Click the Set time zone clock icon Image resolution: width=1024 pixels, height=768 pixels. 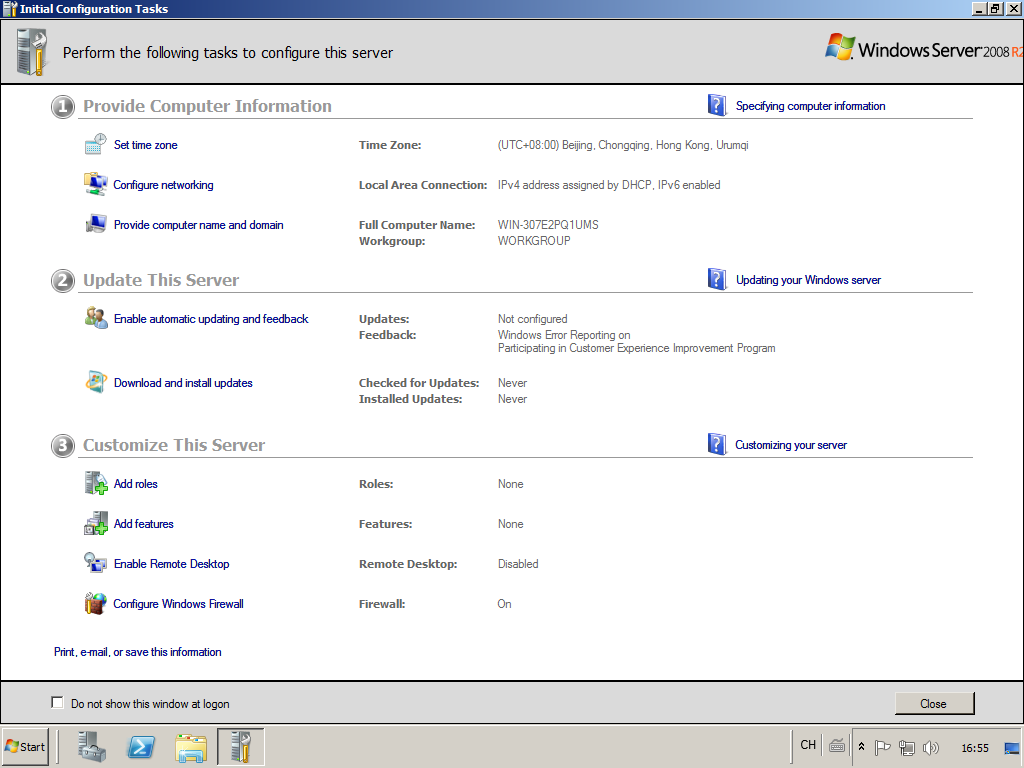click(x=95, y=144)
